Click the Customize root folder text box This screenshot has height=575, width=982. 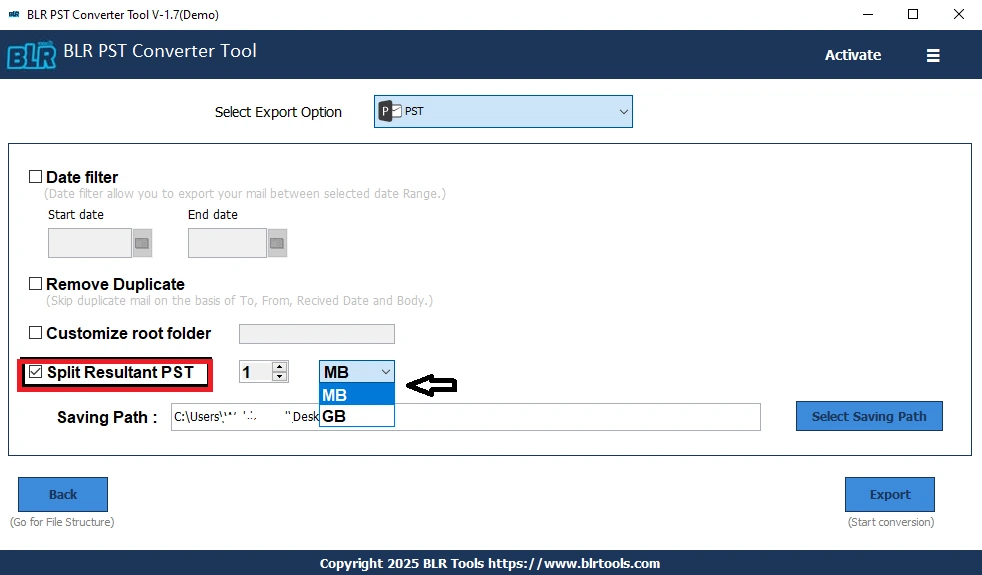[x=317, y=334]
